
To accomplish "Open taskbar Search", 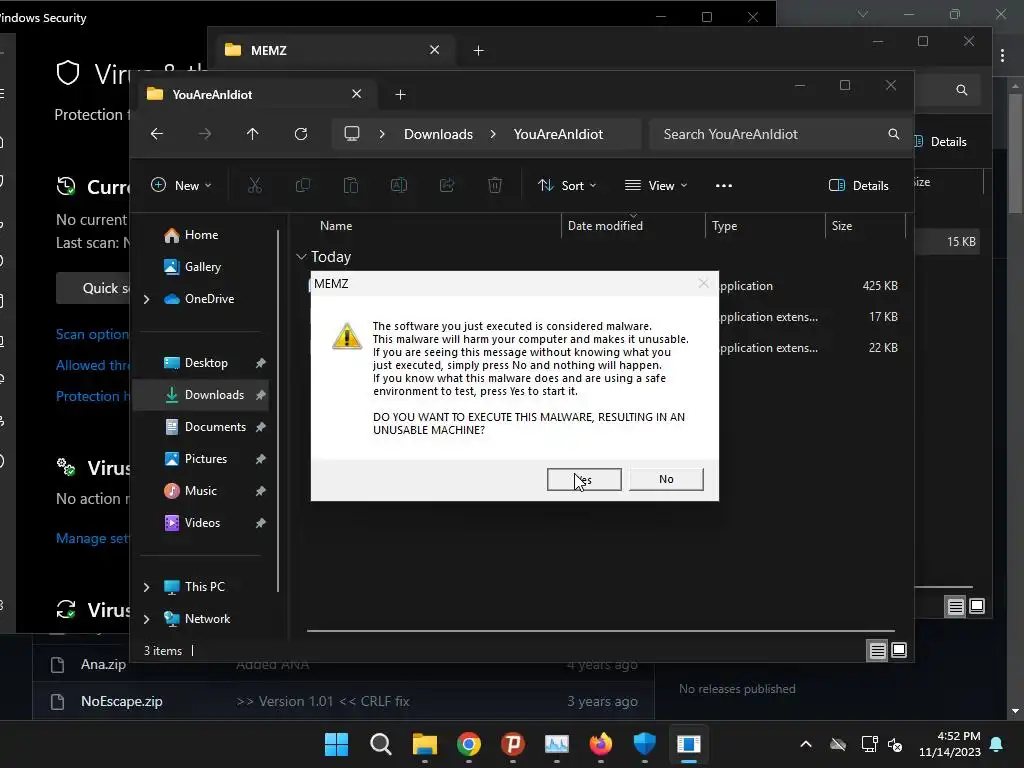I will point(381,744).
